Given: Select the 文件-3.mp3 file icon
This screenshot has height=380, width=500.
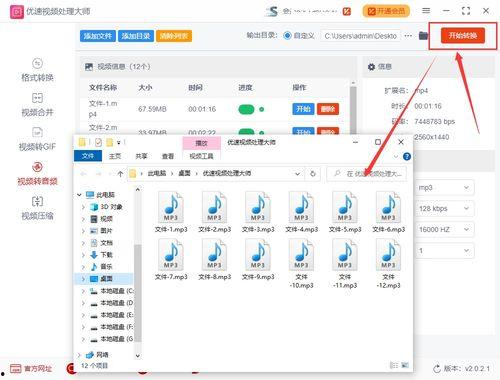Looking at the screenshot, I should pos(258,208).
